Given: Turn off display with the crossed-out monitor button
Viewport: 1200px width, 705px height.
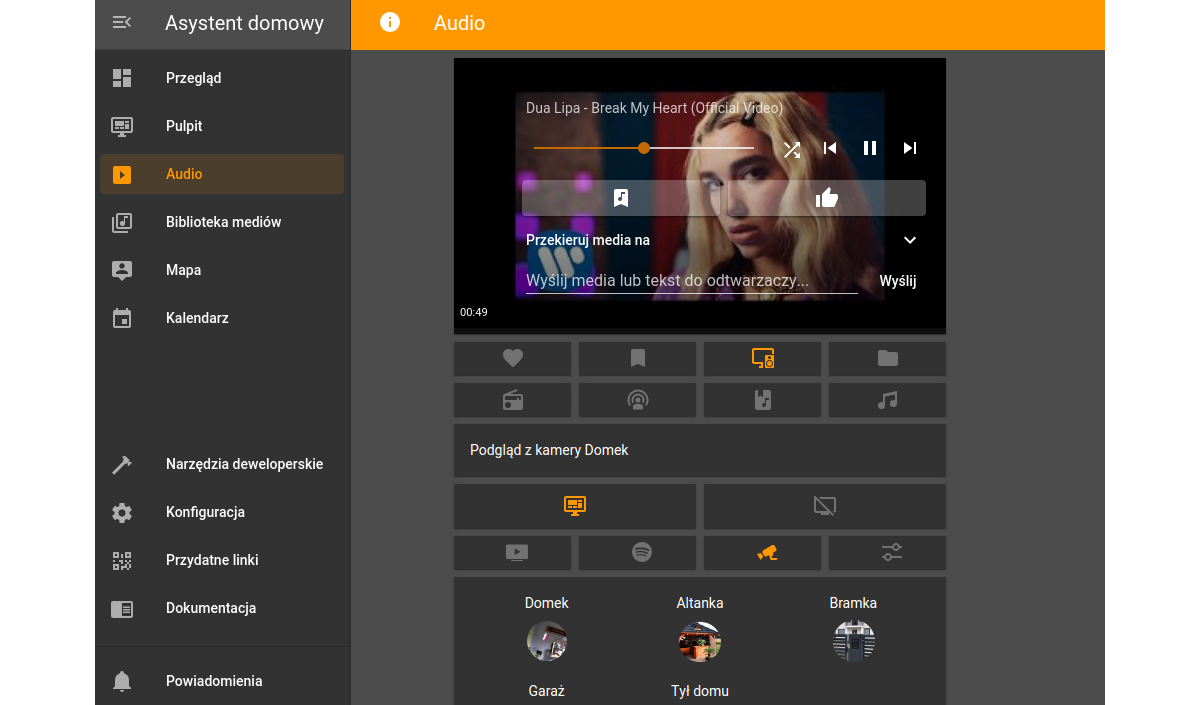Looking at the screenshot, I should (825, 506).
